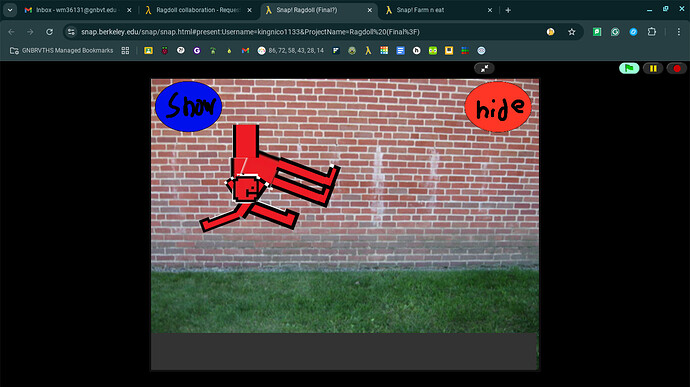Open the Gmail bookmark icon in bookmarks bar

246,51
